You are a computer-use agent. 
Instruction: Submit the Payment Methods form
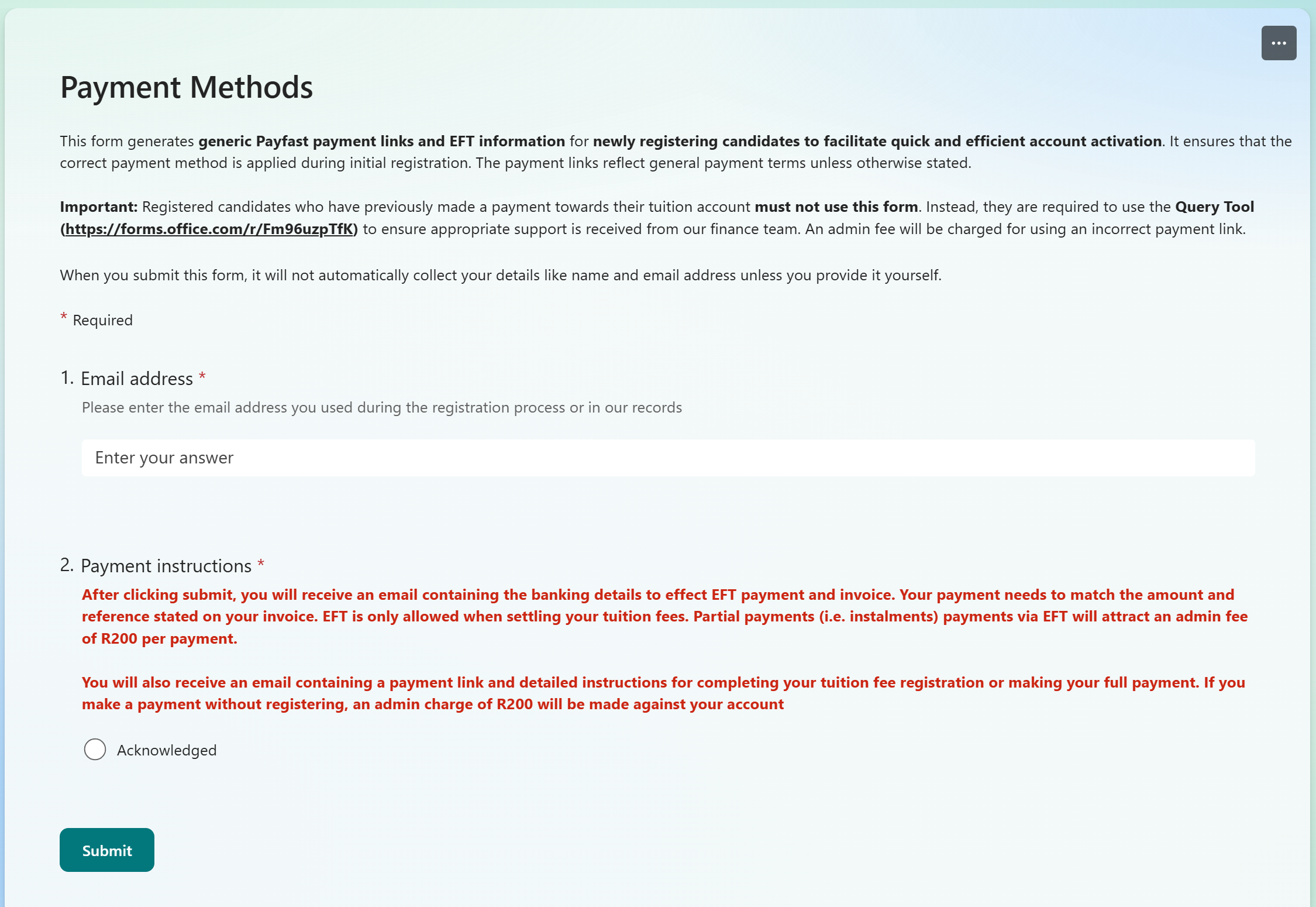coord(107,850)
